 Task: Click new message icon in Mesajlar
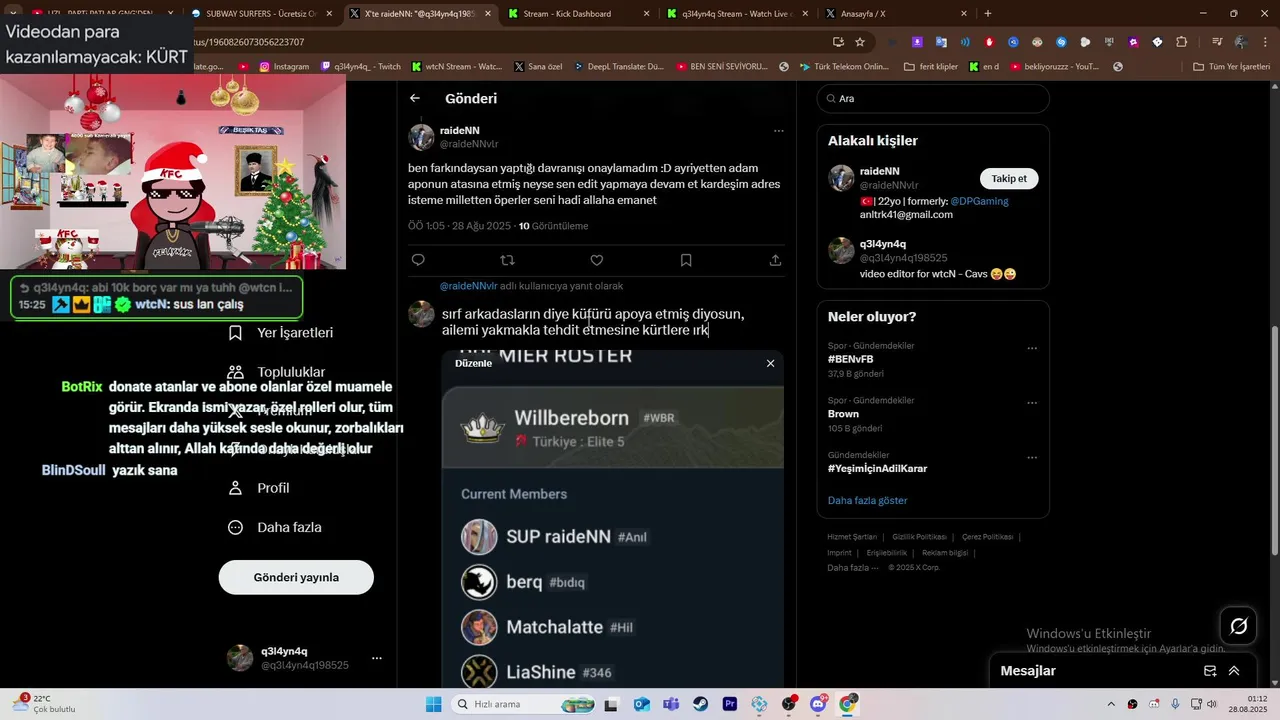[1210, 671]
